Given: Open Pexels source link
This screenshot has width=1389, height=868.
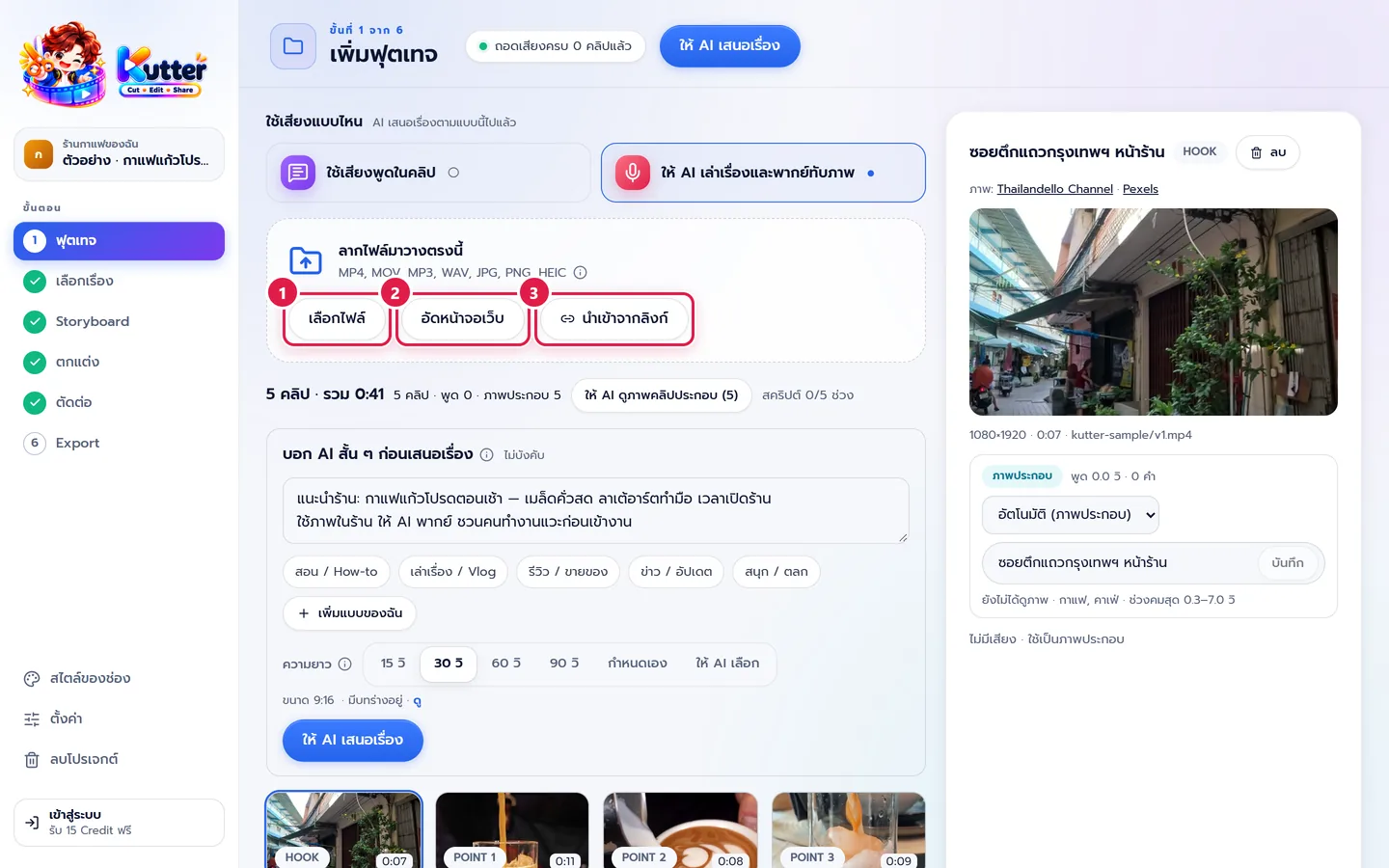Looking at the screenshot, I should [1140, 189].
